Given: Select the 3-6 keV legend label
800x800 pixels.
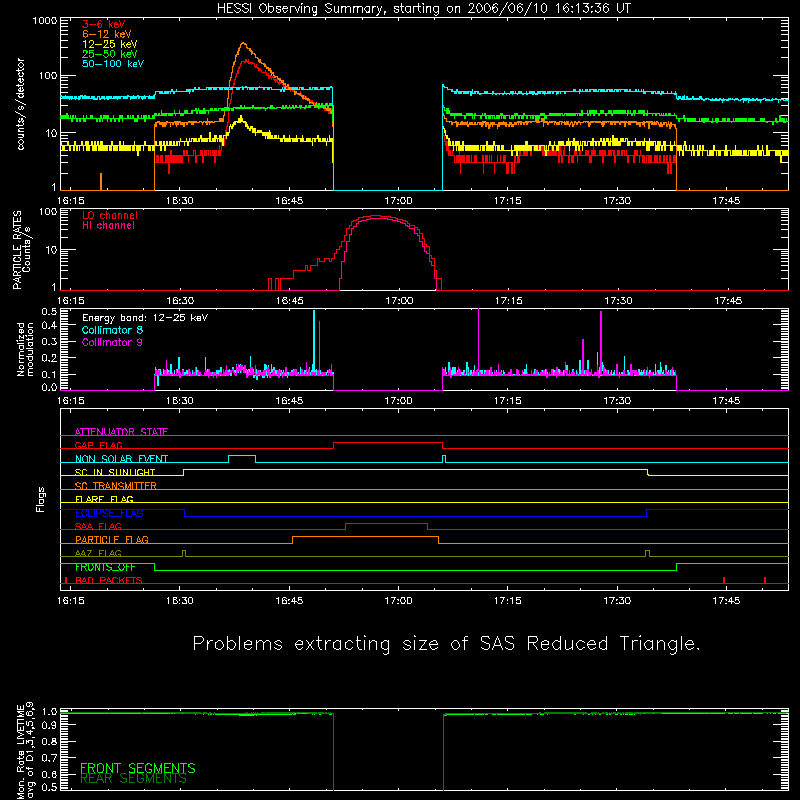Looking at the screenshot, I should tap(104, 24).
